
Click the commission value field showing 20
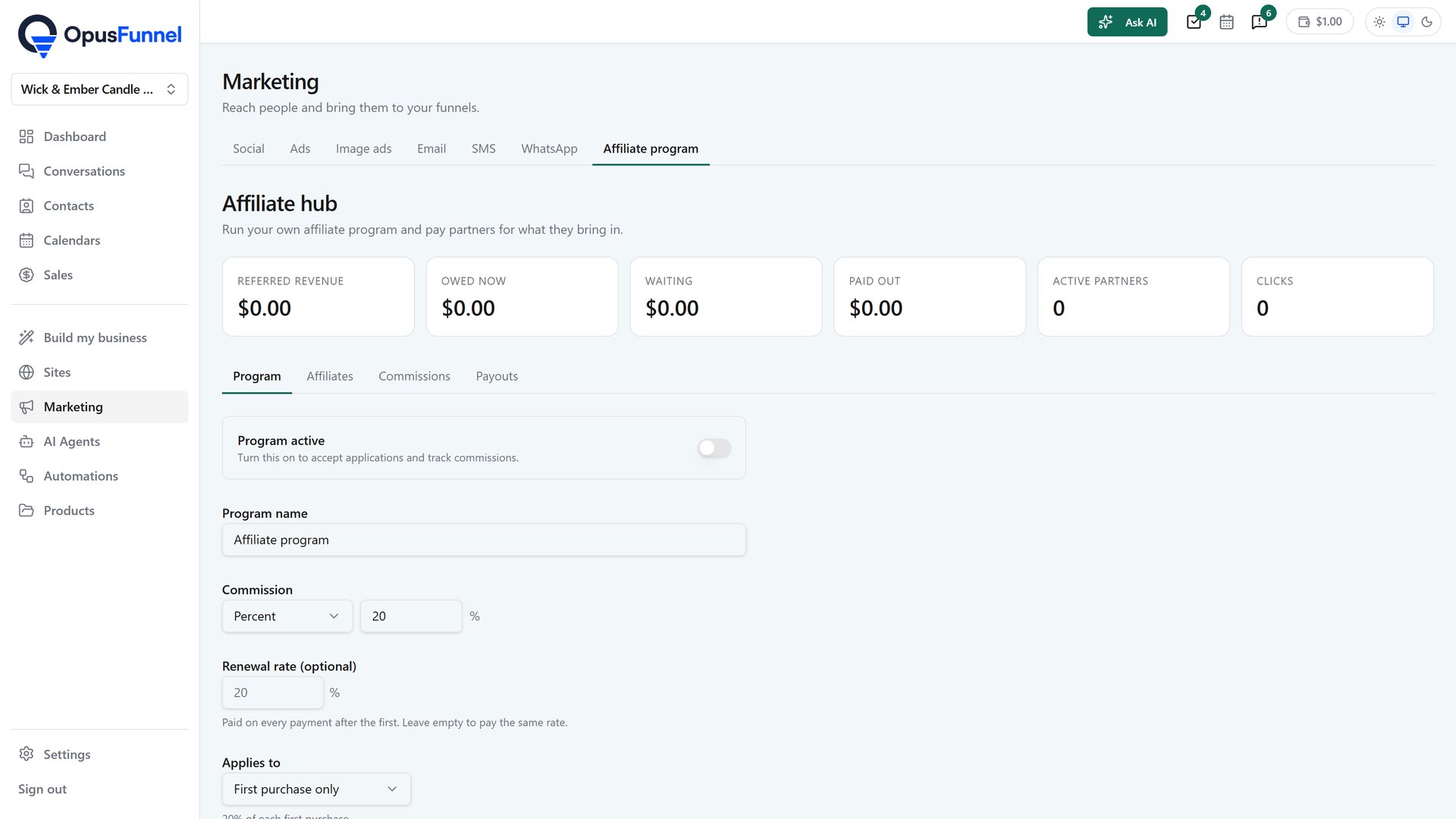click(x=411, y=617)
